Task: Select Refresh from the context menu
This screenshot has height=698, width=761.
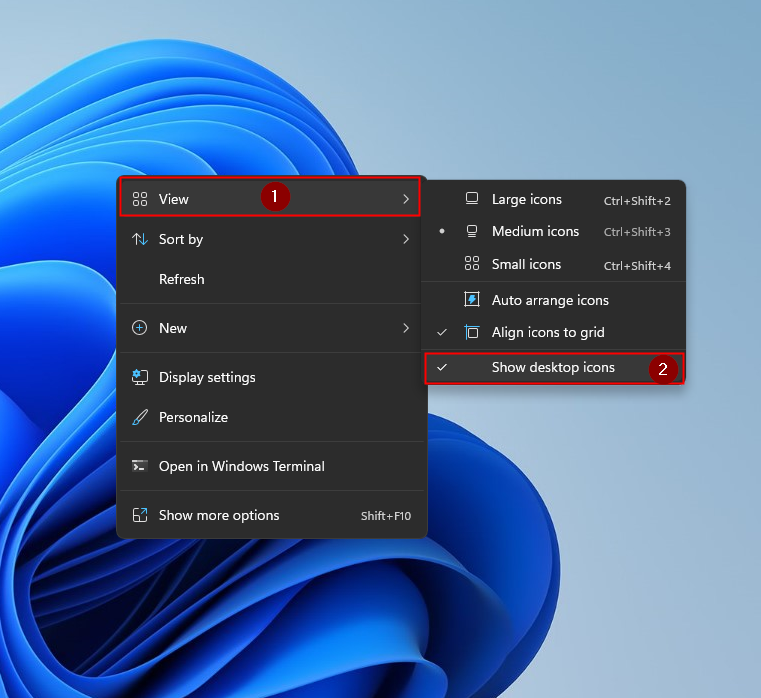Action: (181, 279)
